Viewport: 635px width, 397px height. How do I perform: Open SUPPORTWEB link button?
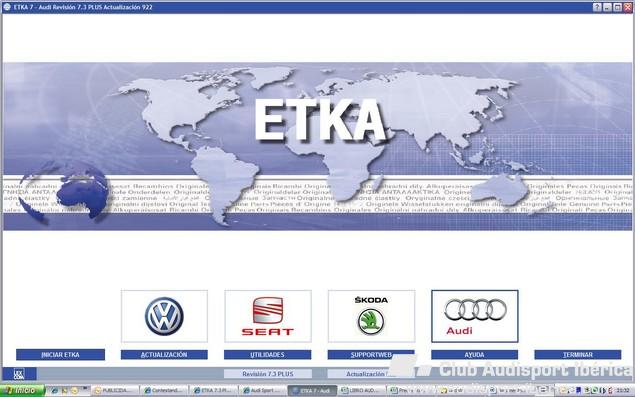[x=371, y=355]
